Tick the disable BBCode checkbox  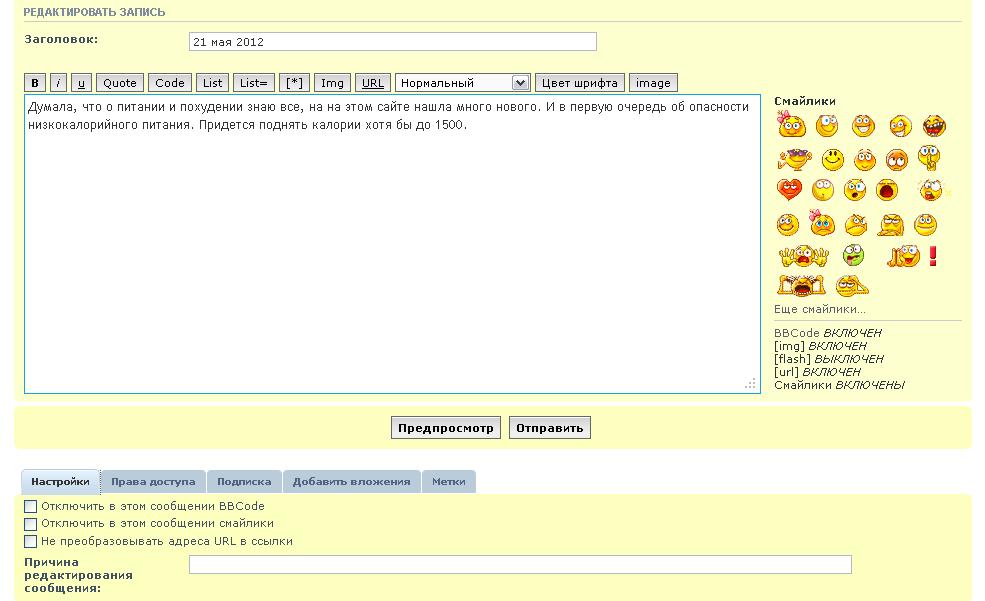click(30, 507)
